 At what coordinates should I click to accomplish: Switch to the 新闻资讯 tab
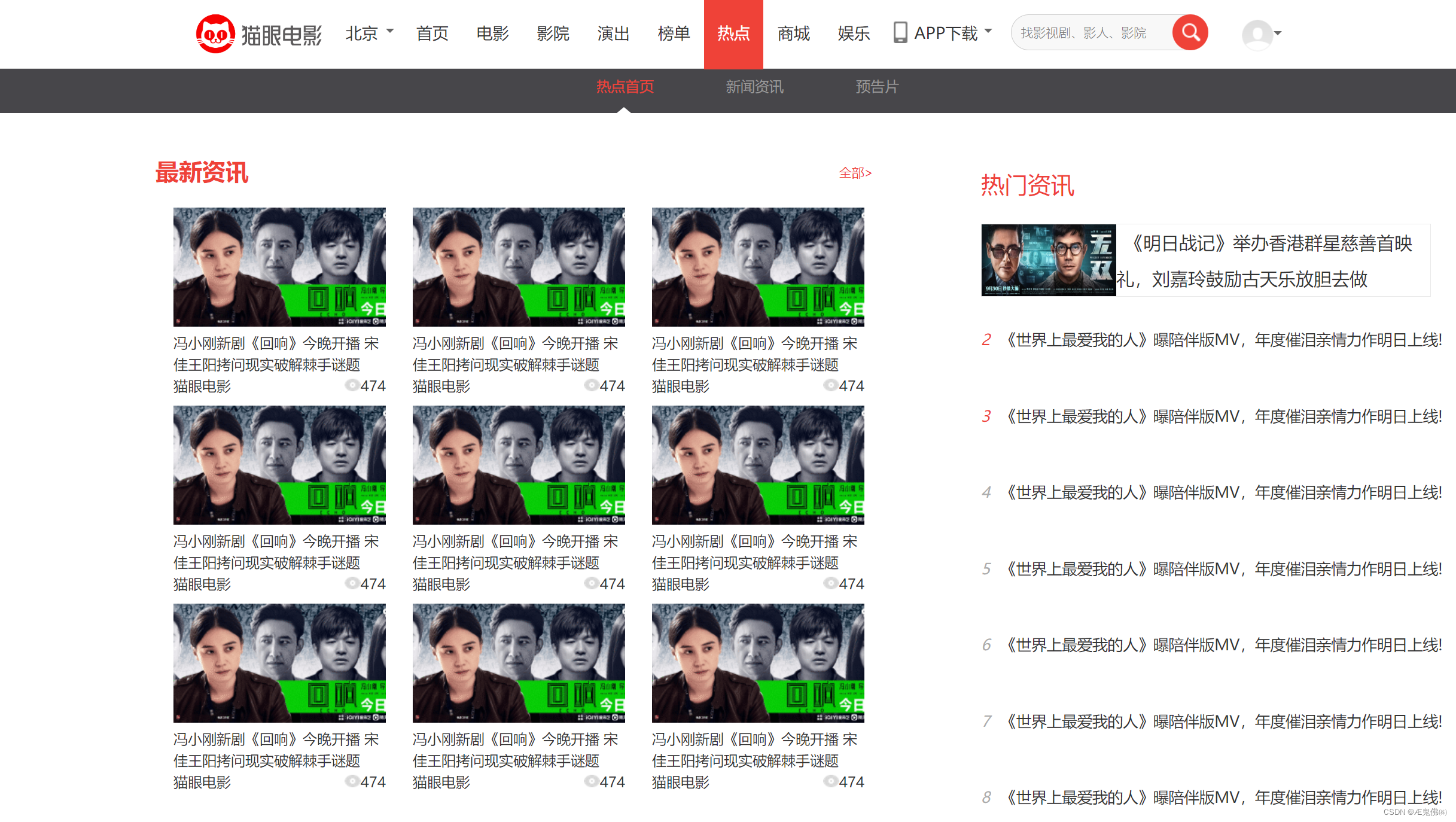click(754, 87)
